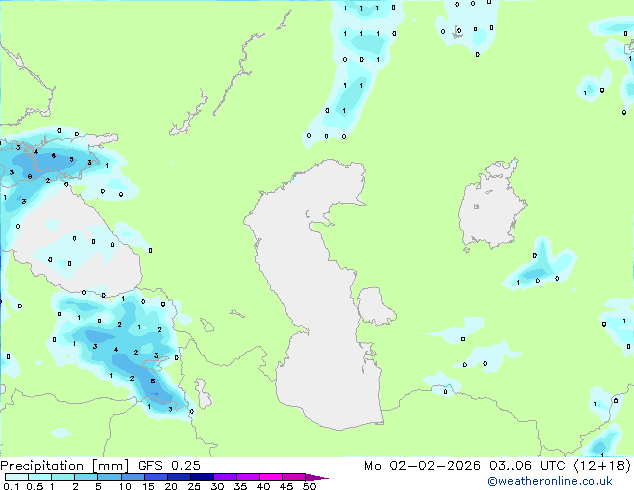Click the 15–20 mm legend swatch

pyautogui.click(x=156, y=477)
